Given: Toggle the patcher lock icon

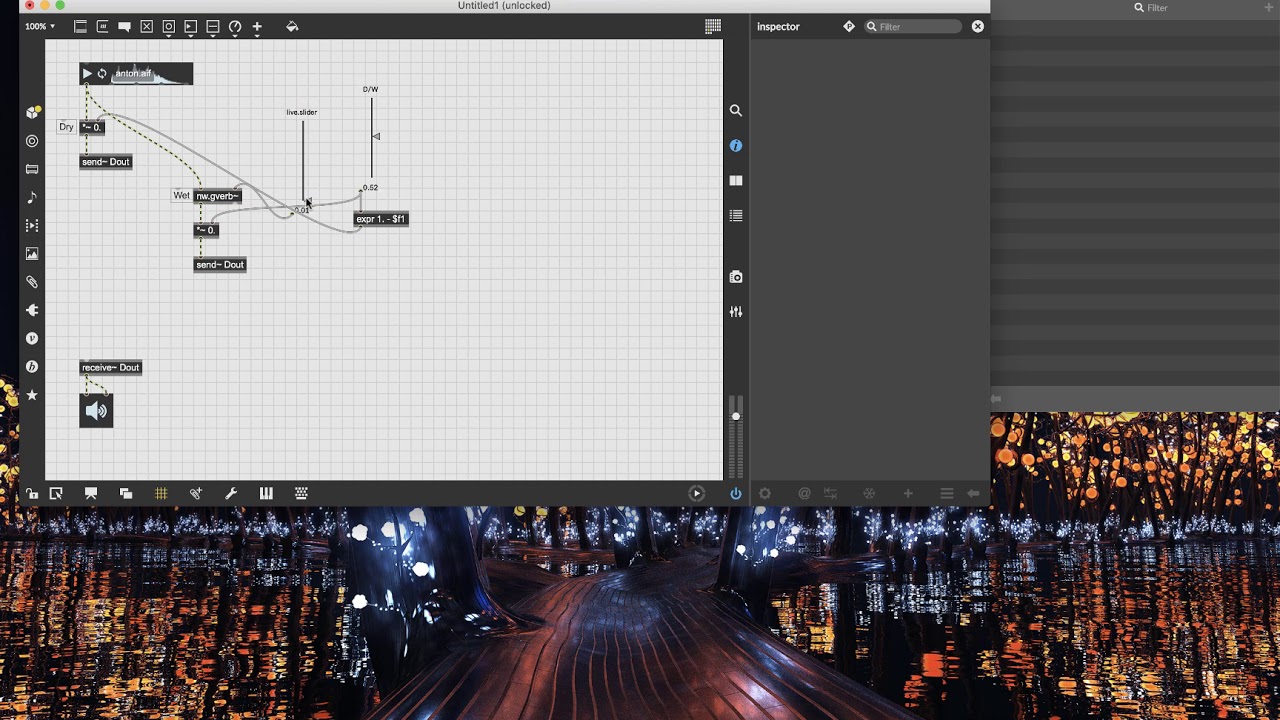Looking at the screenshot, I should pos(32,494).
